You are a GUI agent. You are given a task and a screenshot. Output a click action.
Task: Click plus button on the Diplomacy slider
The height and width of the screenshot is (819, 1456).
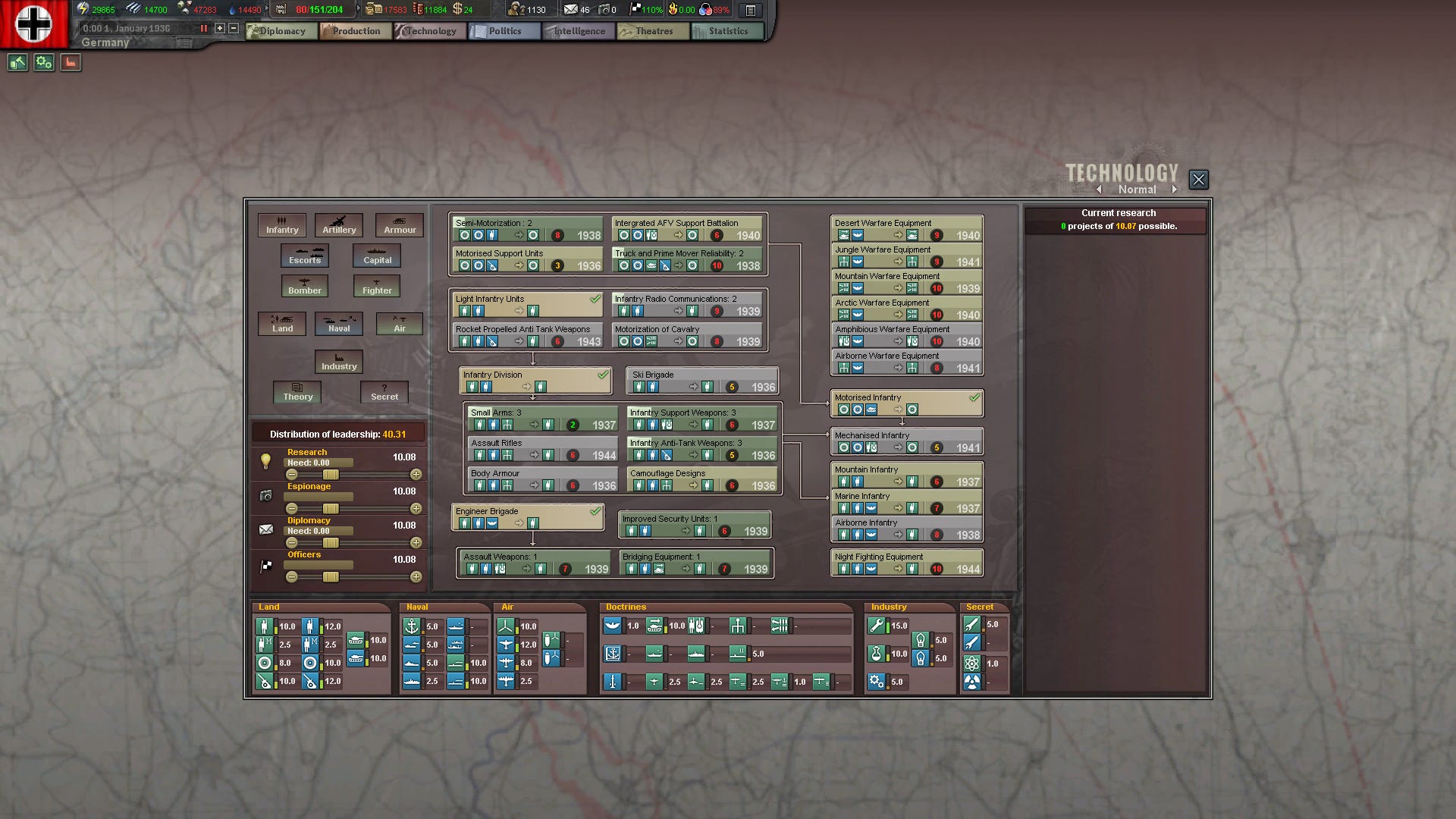pos(416,543)
